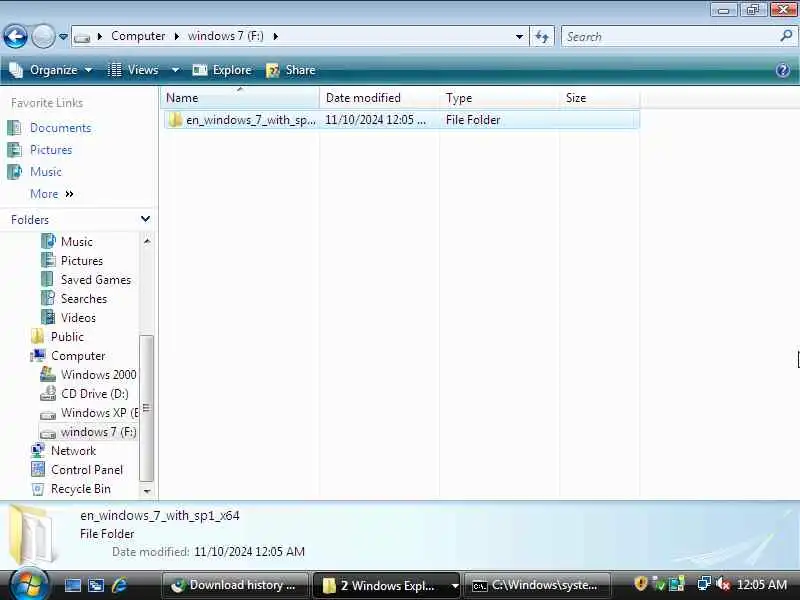Sort by the Type column header
Screen dimensions: 800x600
[x=499, y=98]
